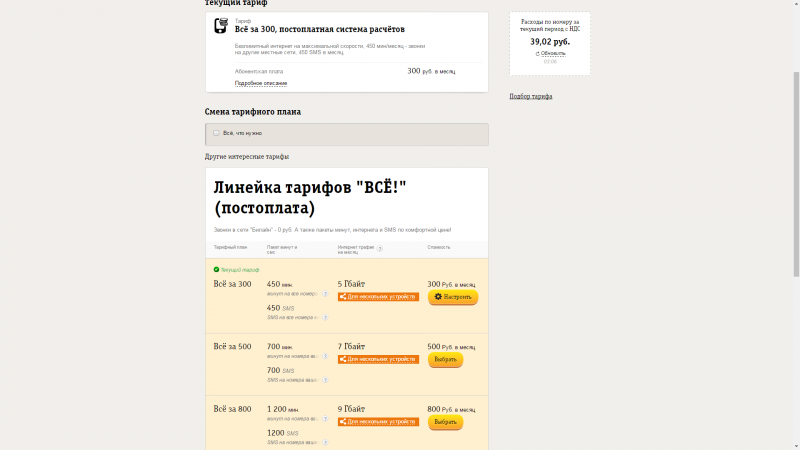Click help icon next to Интернет трафик header
The width and height of the screenshot is (800, 450).
coord(380,248)
